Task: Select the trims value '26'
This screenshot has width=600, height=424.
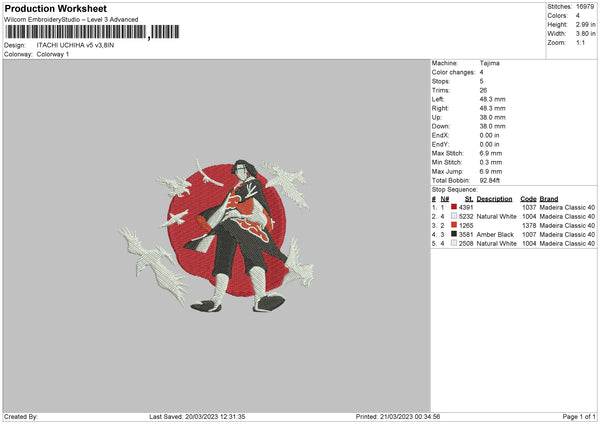Action: point(483,90)
